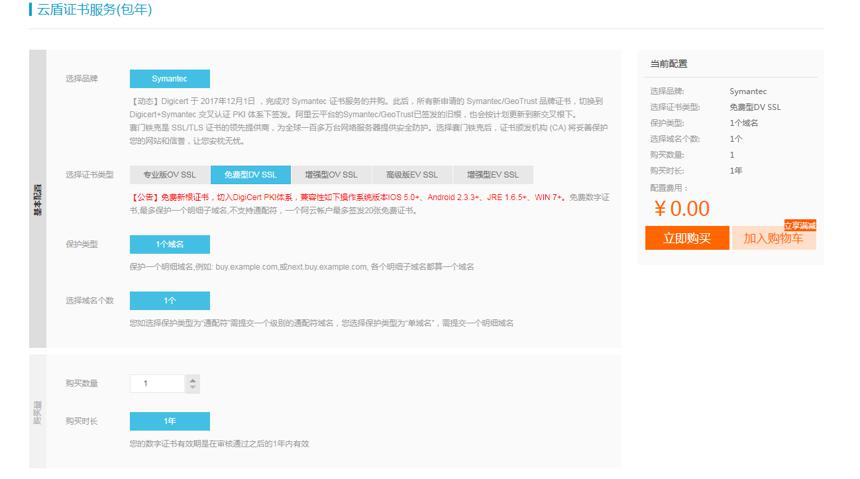Choose the 免费型DV SSL certificate type
The height and width of the screenshot is (479, 860).
tap(251, 174)
